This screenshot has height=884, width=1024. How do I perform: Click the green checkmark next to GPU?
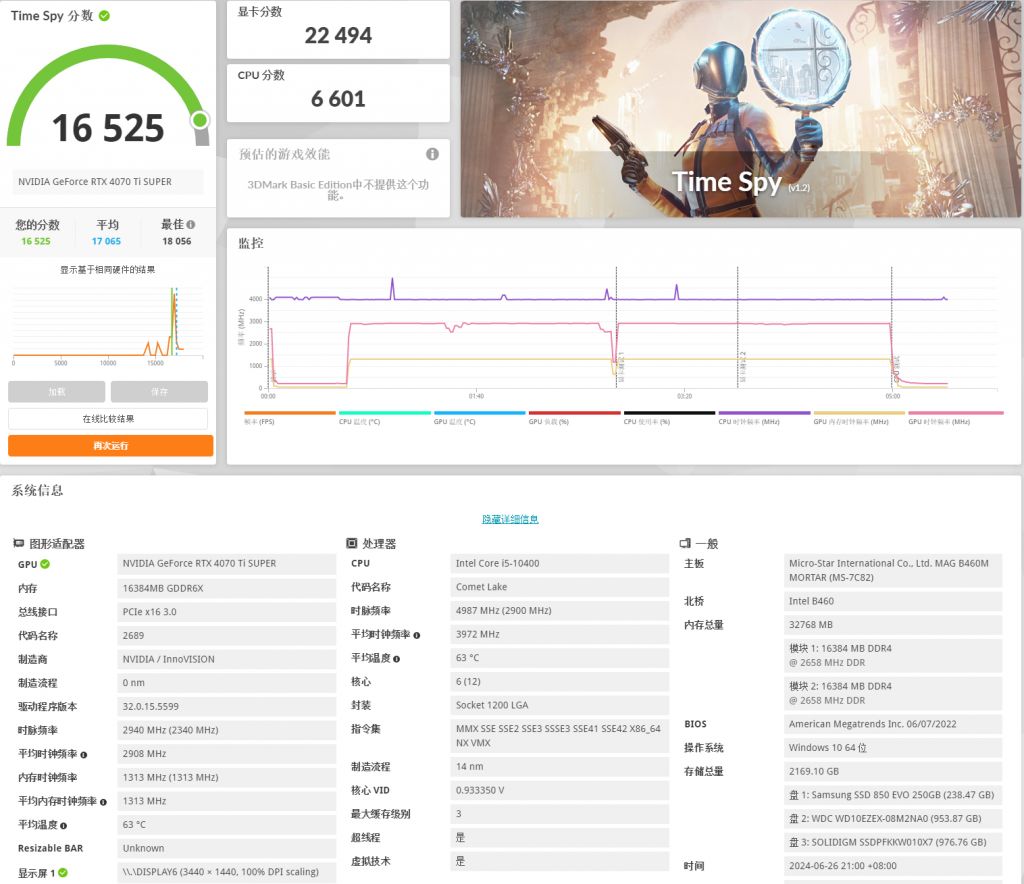pos(45,563)
